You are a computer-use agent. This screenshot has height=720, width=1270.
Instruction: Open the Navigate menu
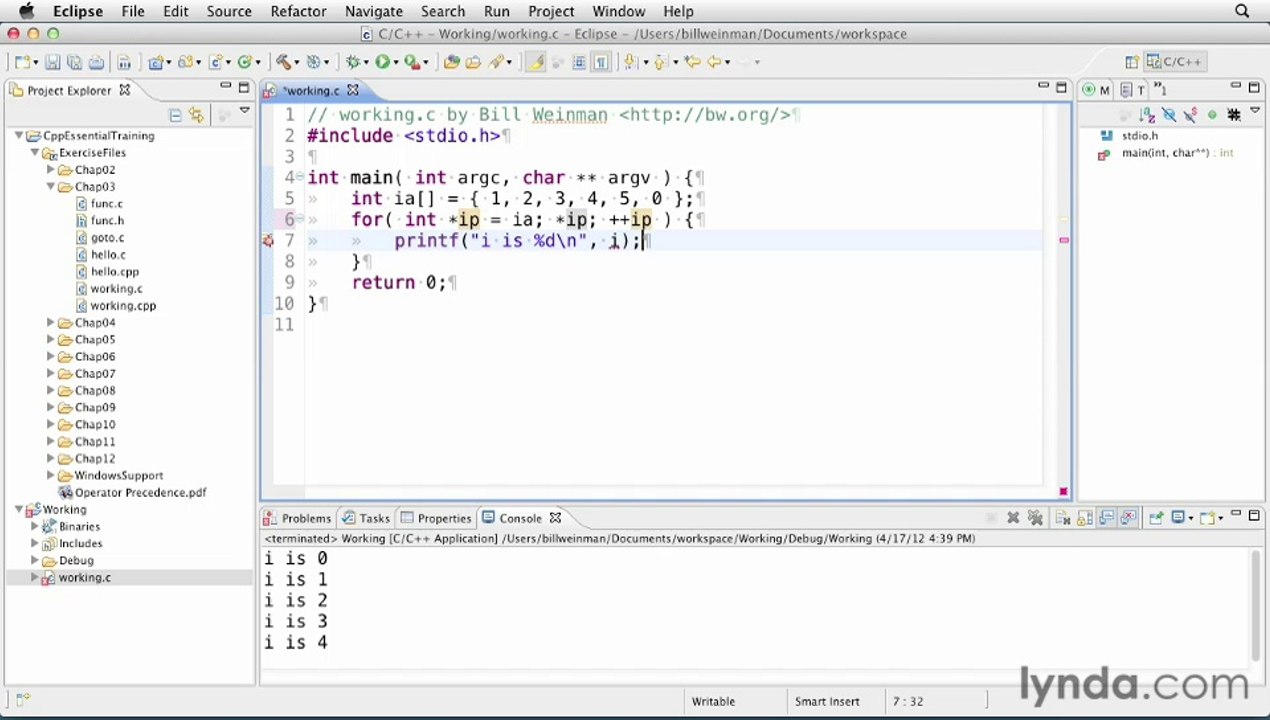pyautogui.click(x=373, y=11)
